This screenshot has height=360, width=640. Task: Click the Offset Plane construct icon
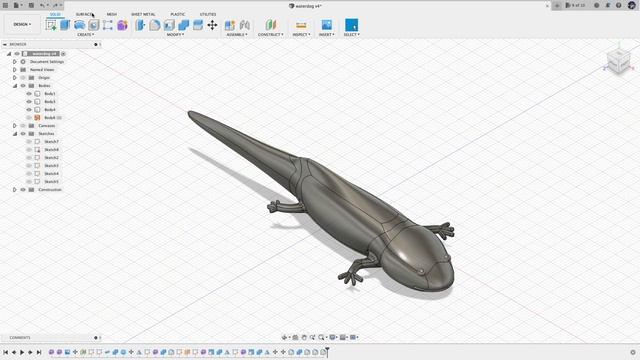click(x=271, y=25)
